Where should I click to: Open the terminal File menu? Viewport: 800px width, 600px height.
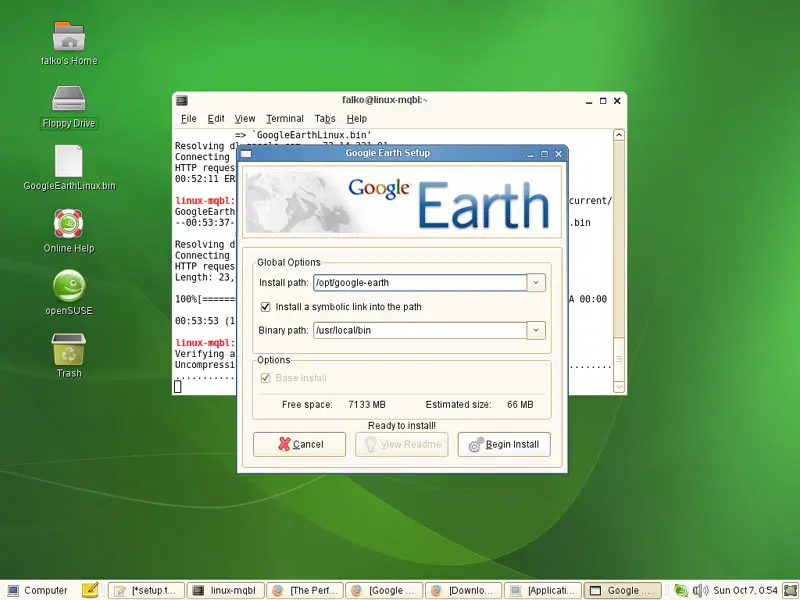click(188, 119)
